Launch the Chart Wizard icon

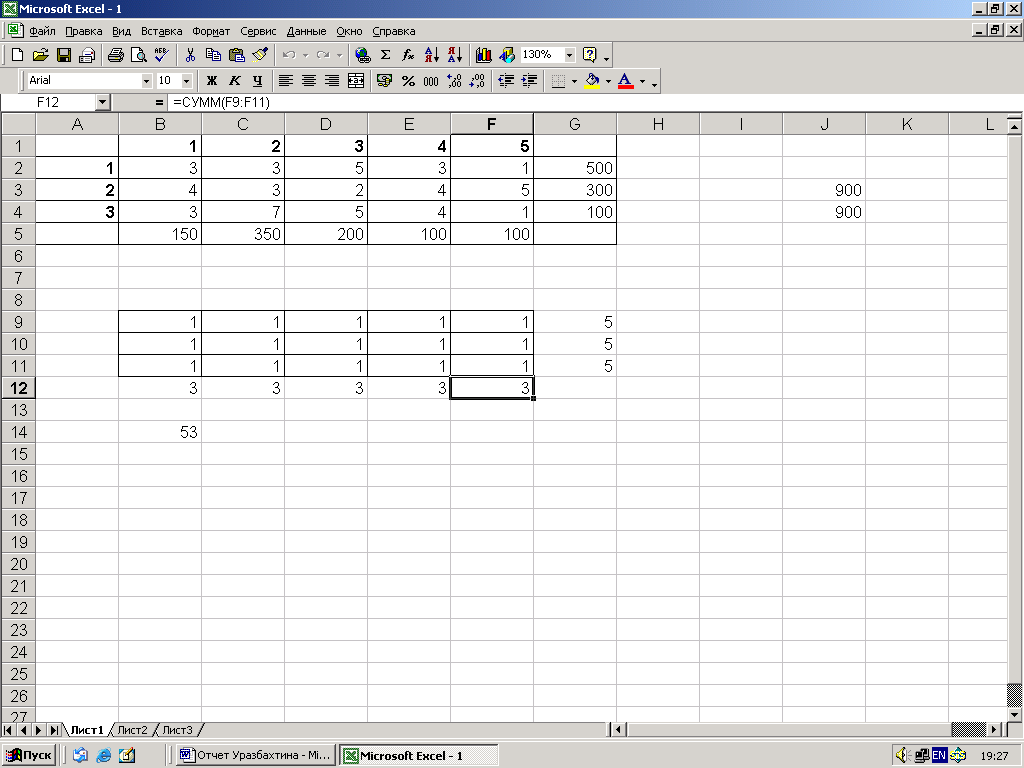tap(483, 55)
